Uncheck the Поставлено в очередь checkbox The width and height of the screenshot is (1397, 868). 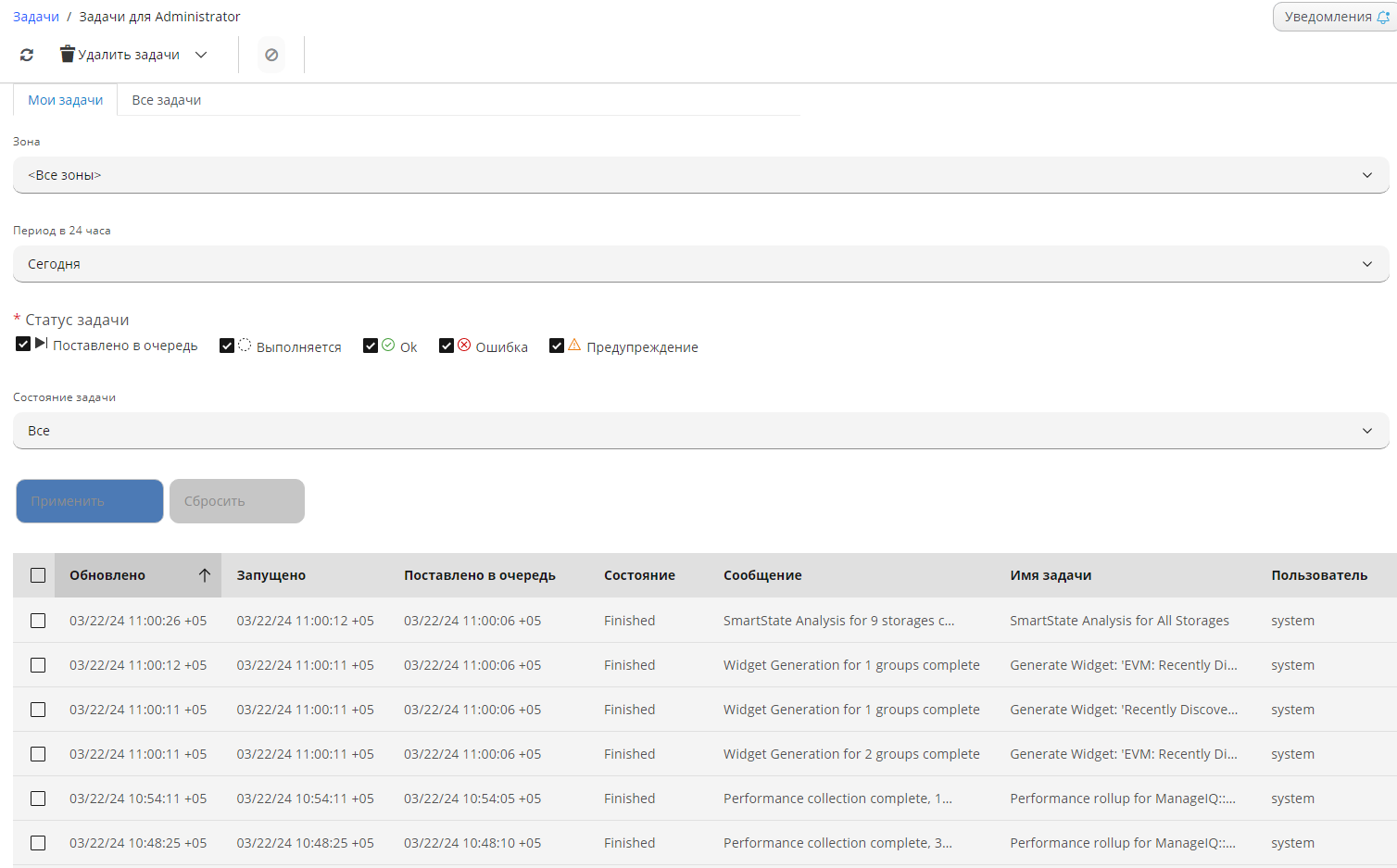coord(23,345)
